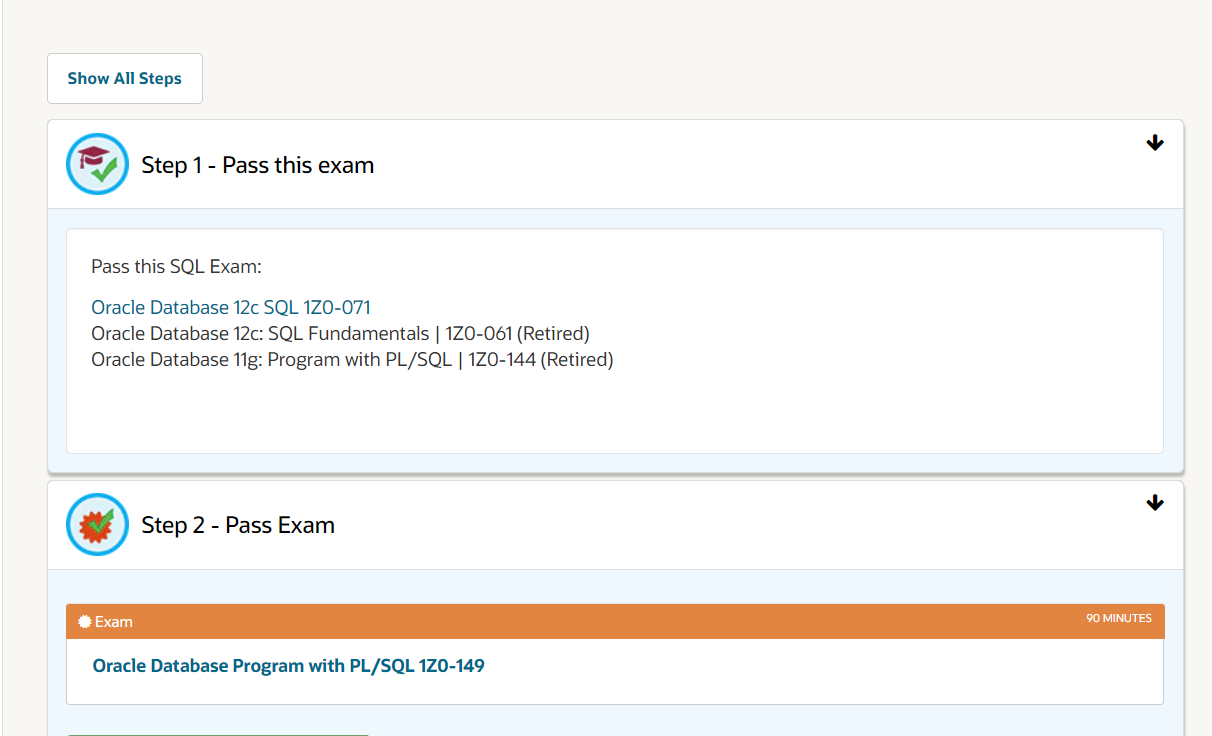Click the small exam badge icon

pos(84,622)
